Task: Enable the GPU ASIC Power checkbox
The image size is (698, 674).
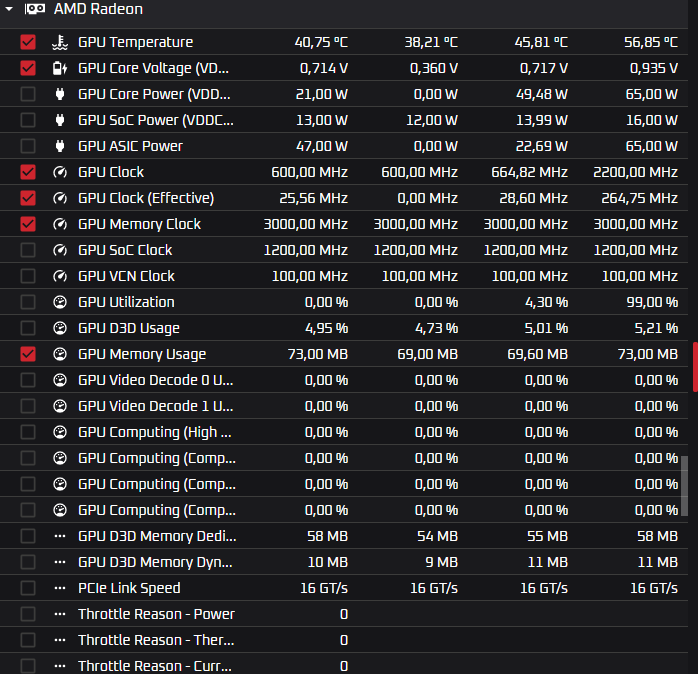Action: (28, 146)
